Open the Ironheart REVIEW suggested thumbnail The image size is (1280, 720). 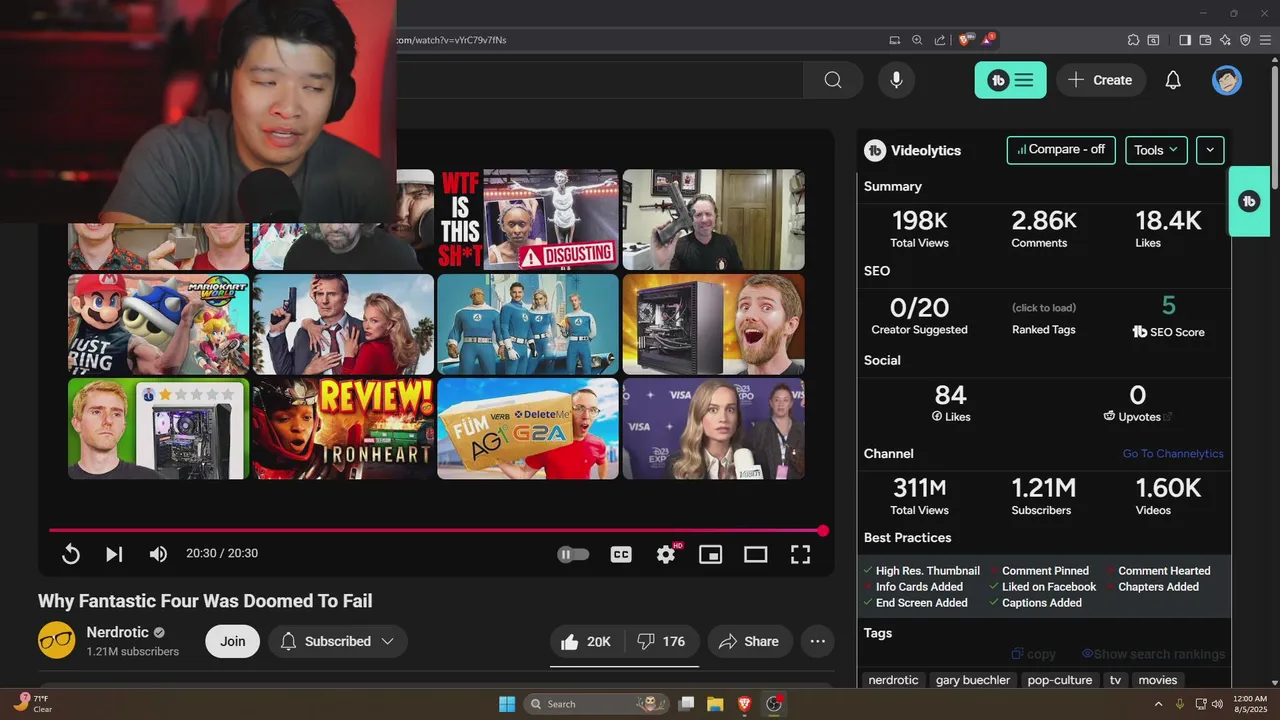click(x=343, y=428)
